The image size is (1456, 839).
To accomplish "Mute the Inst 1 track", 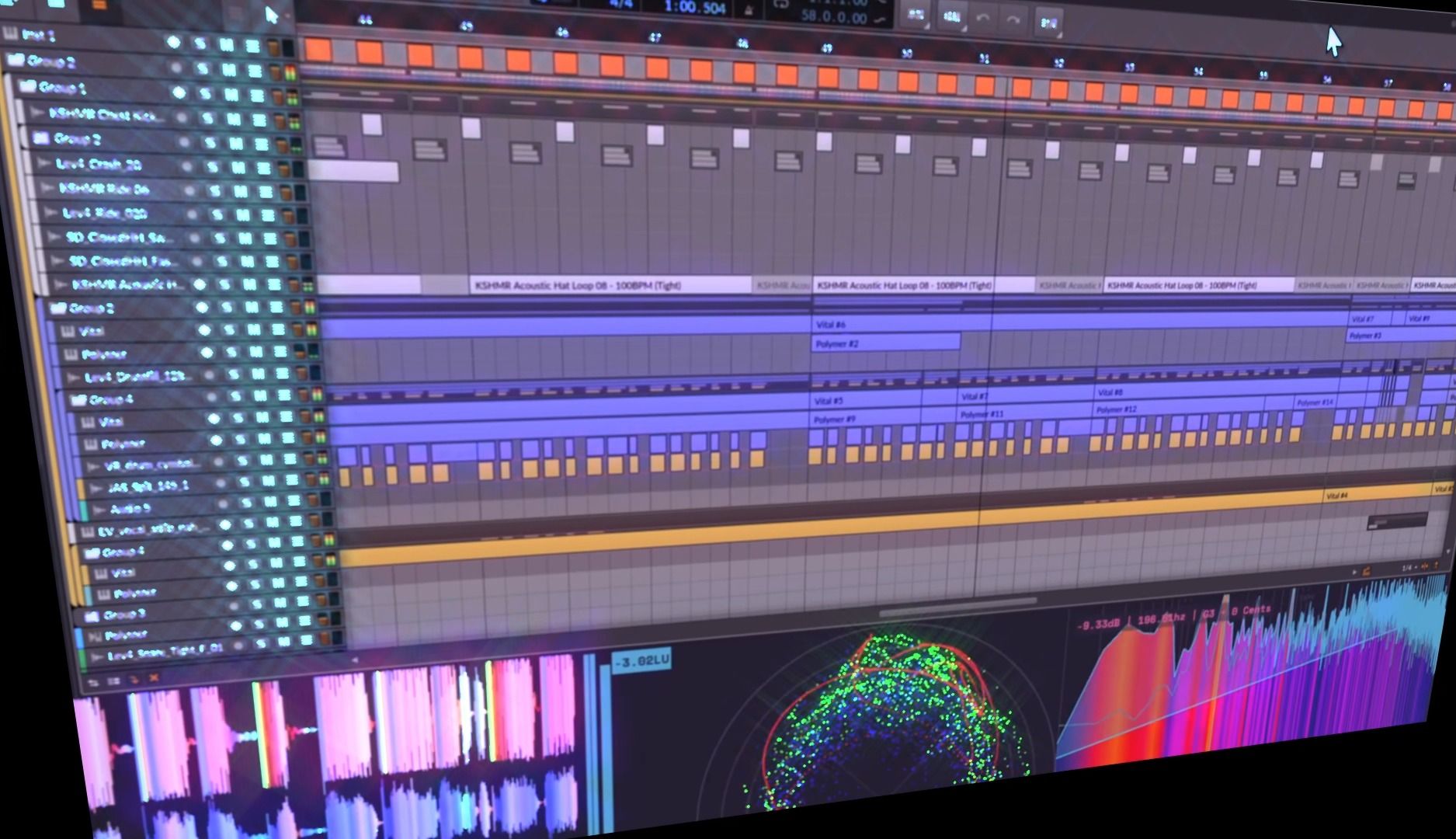I will pyautogui.click(x=226, y=45).
